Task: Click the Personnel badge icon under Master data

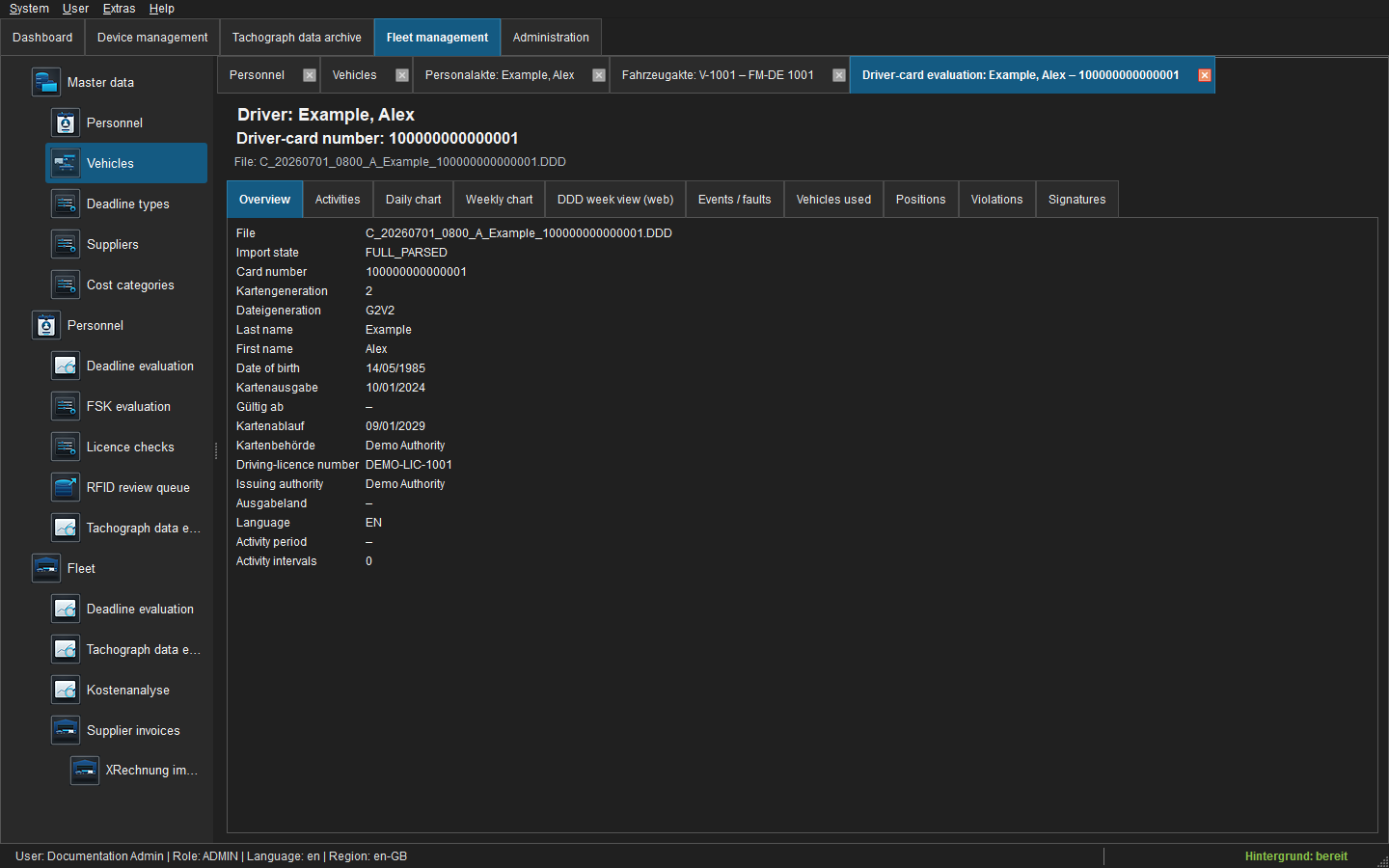Action: [x=66, y=122]
